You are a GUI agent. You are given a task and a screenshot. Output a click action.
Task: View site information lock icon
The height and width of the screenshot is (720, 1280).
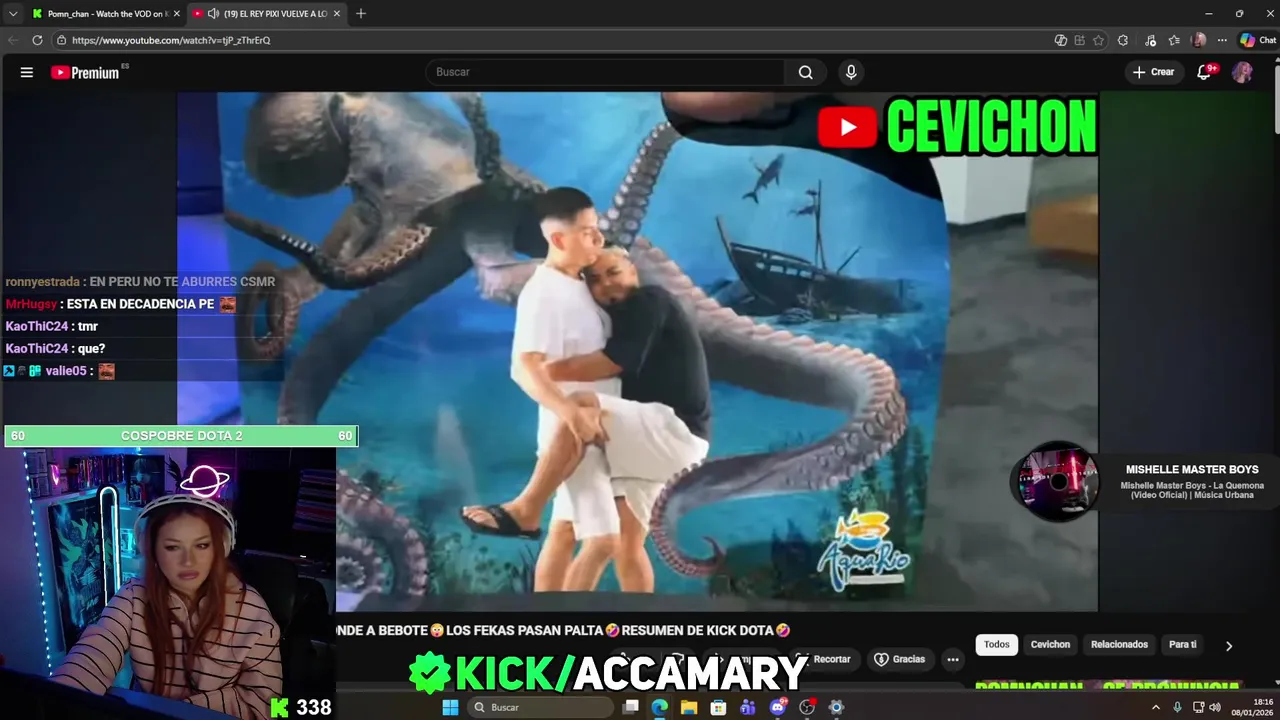pyautogui.click(x=61, y=40)
